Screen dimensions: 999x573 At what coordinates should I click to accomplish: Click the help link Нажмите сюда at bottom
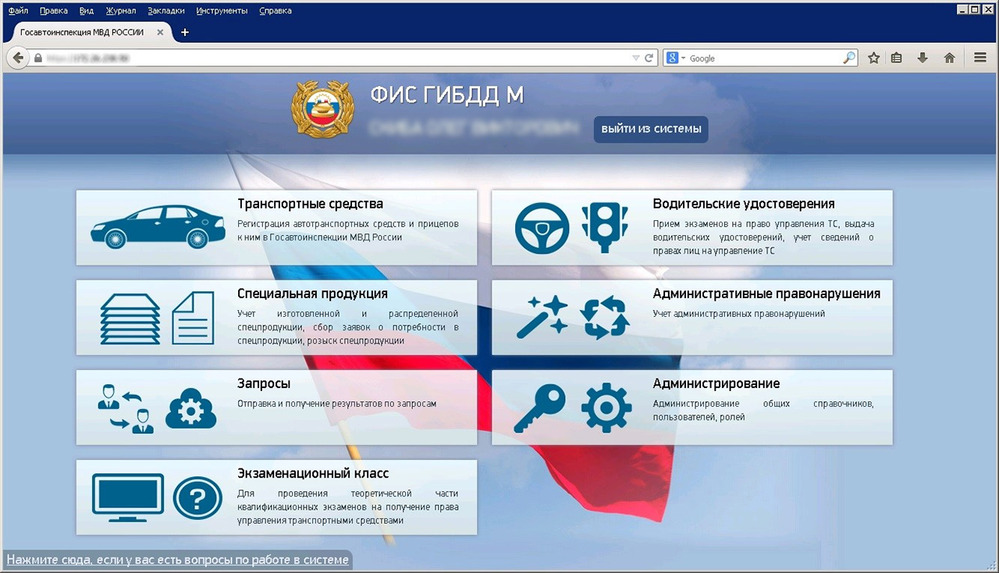pos(178,560)
